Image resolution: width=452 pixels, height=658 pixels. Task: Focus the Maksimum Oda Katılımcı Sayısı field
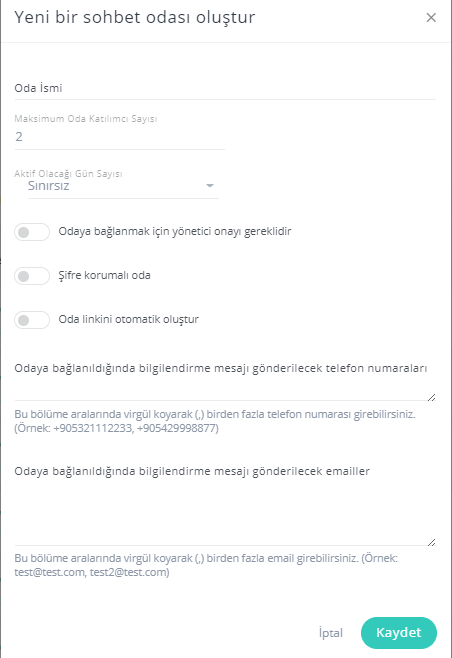120,137
